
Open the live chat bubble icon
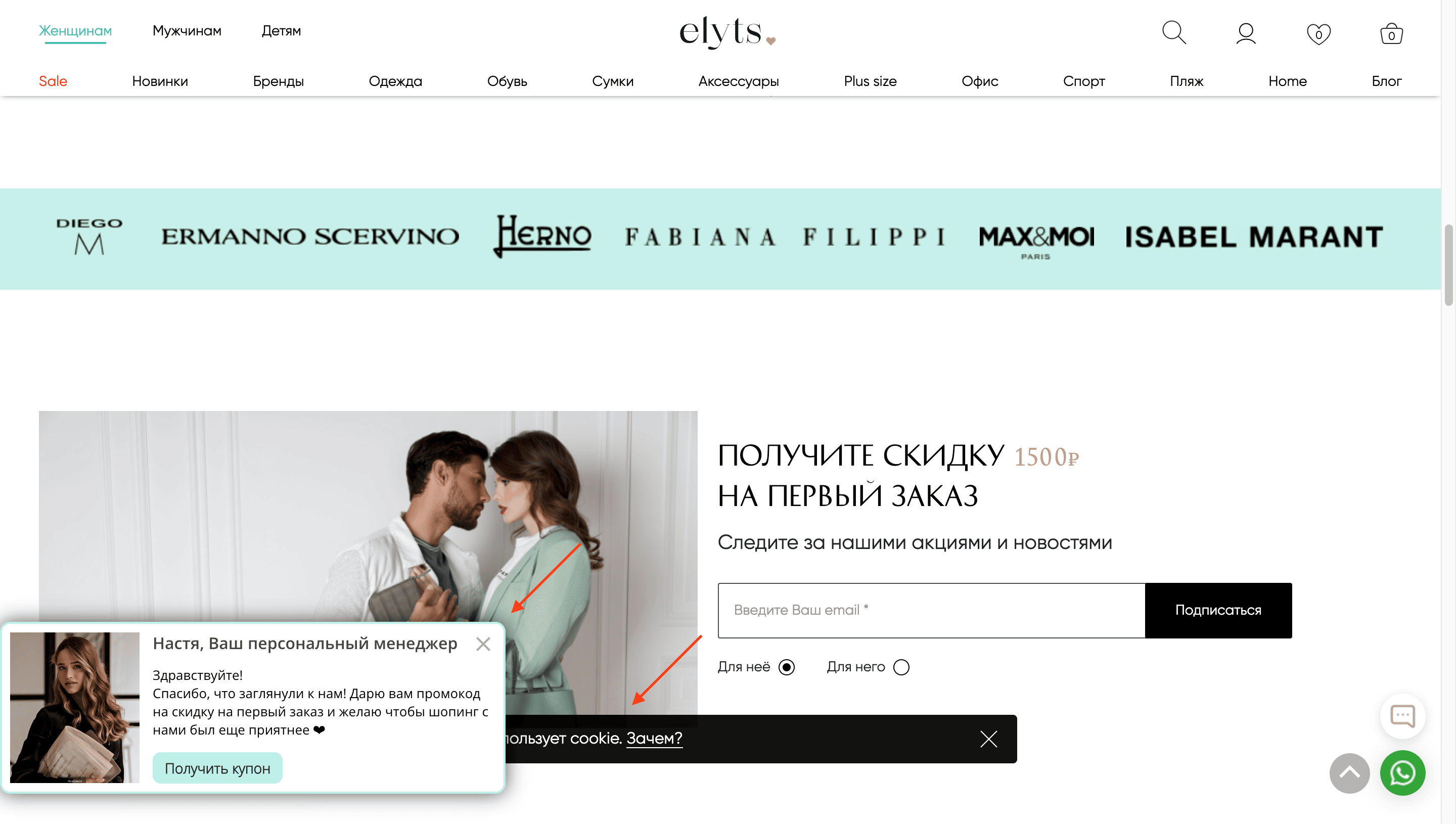[x=1402, y=716]
